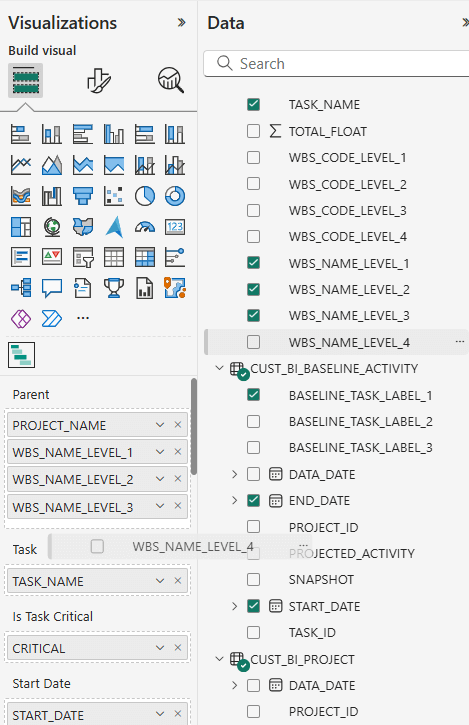This screenshot has width=469, height=725.
Task: Expand DATA_DATE under CUST_BI_BASELINE_ACTIVITY
Action: pyautogui.click(x=234, y=474)
